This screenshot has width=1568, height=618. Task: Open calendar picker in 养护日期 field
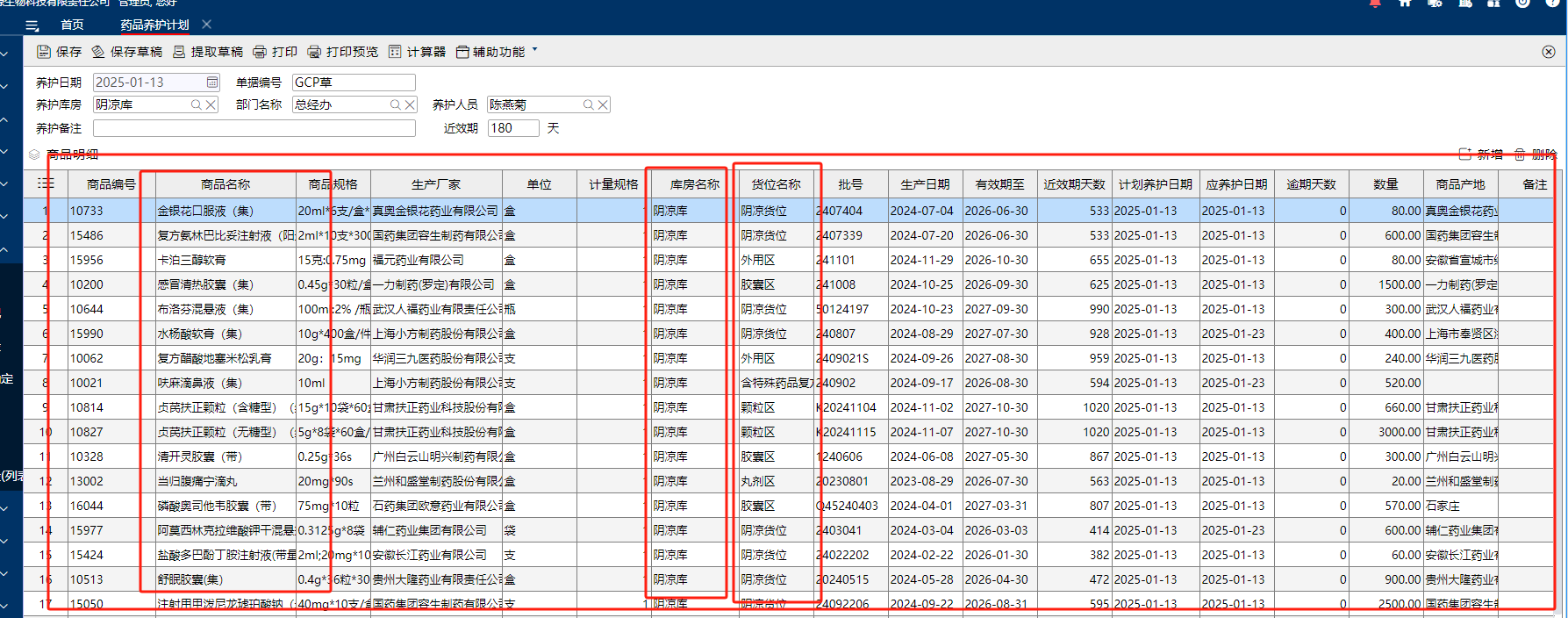(x=212, y=82)
